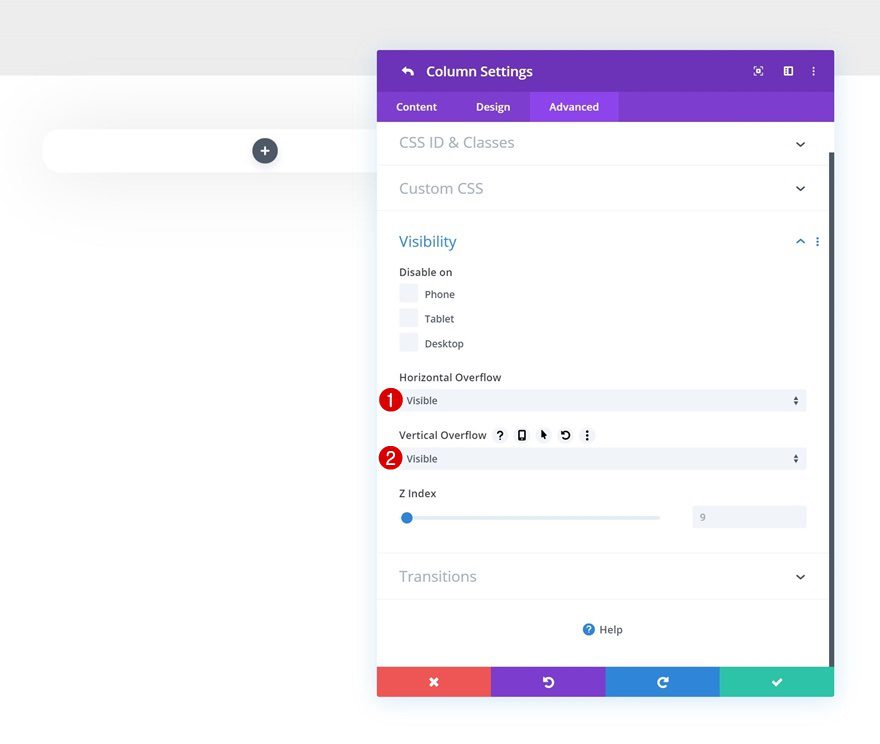Save changes with the green checkmark button

coord(777,681)
